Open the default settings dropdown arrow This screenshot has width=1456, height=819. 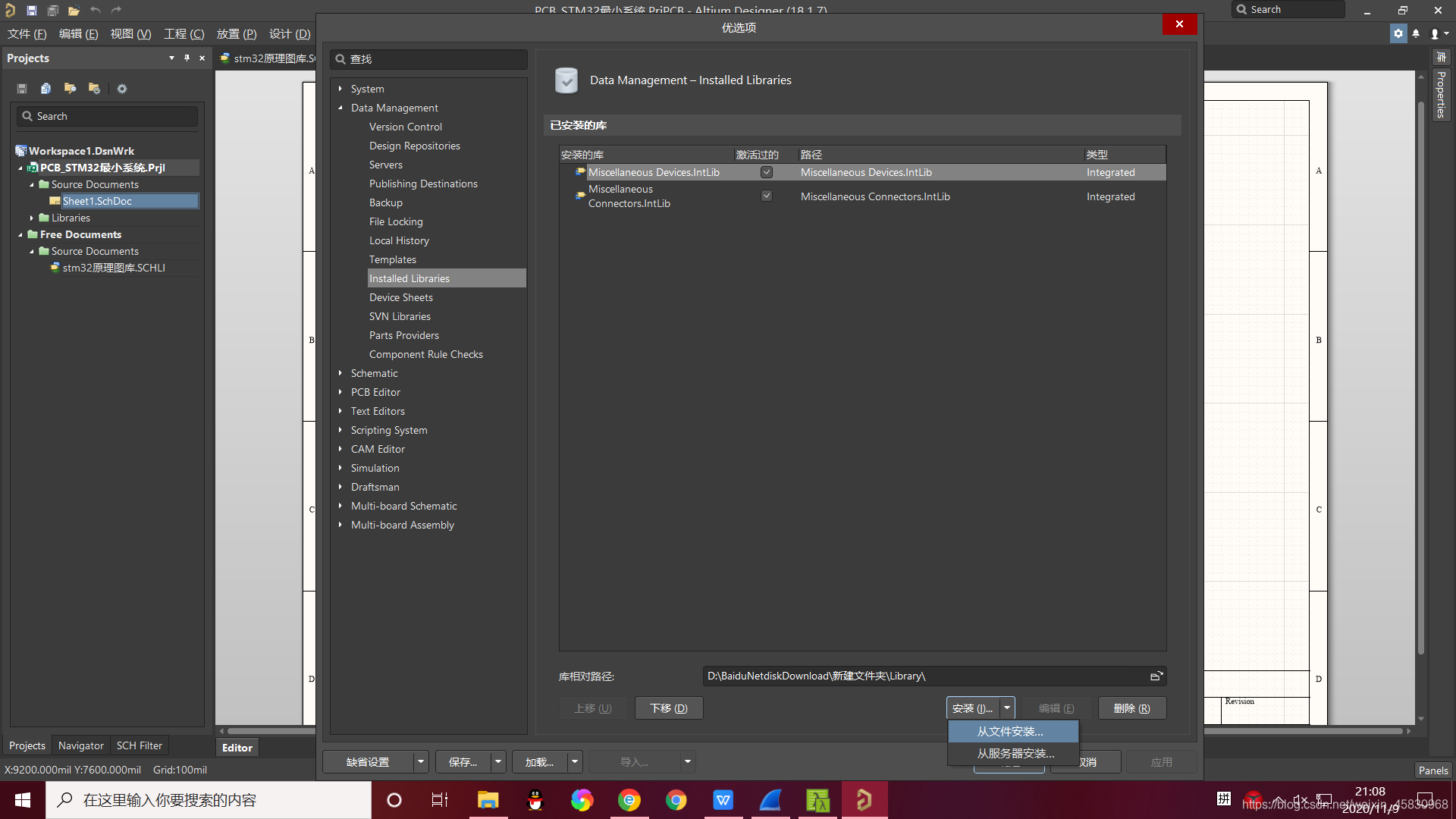(421, 761)
